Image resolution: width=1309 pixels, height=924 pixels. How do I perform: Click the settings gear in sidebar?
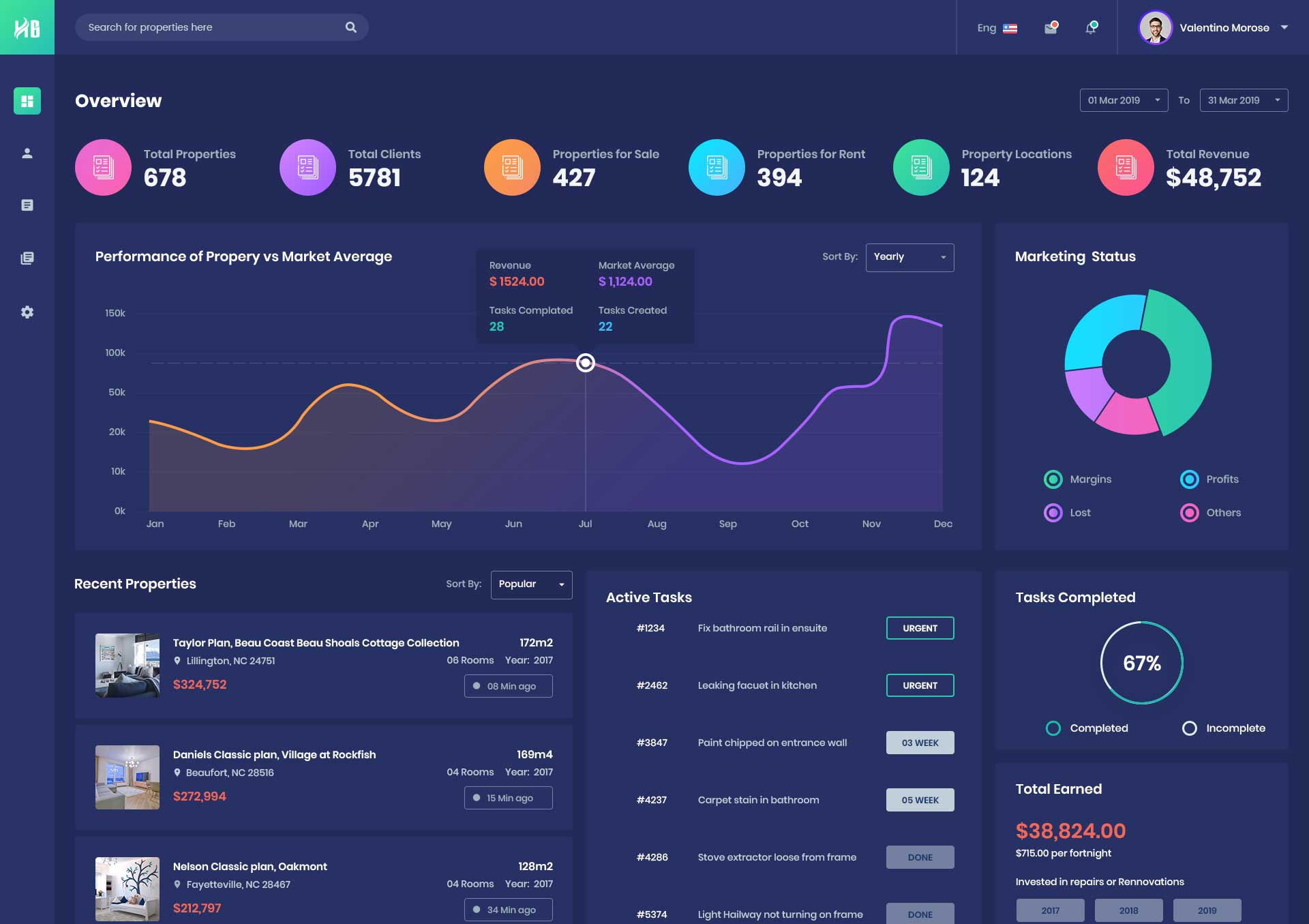point(27,312)
